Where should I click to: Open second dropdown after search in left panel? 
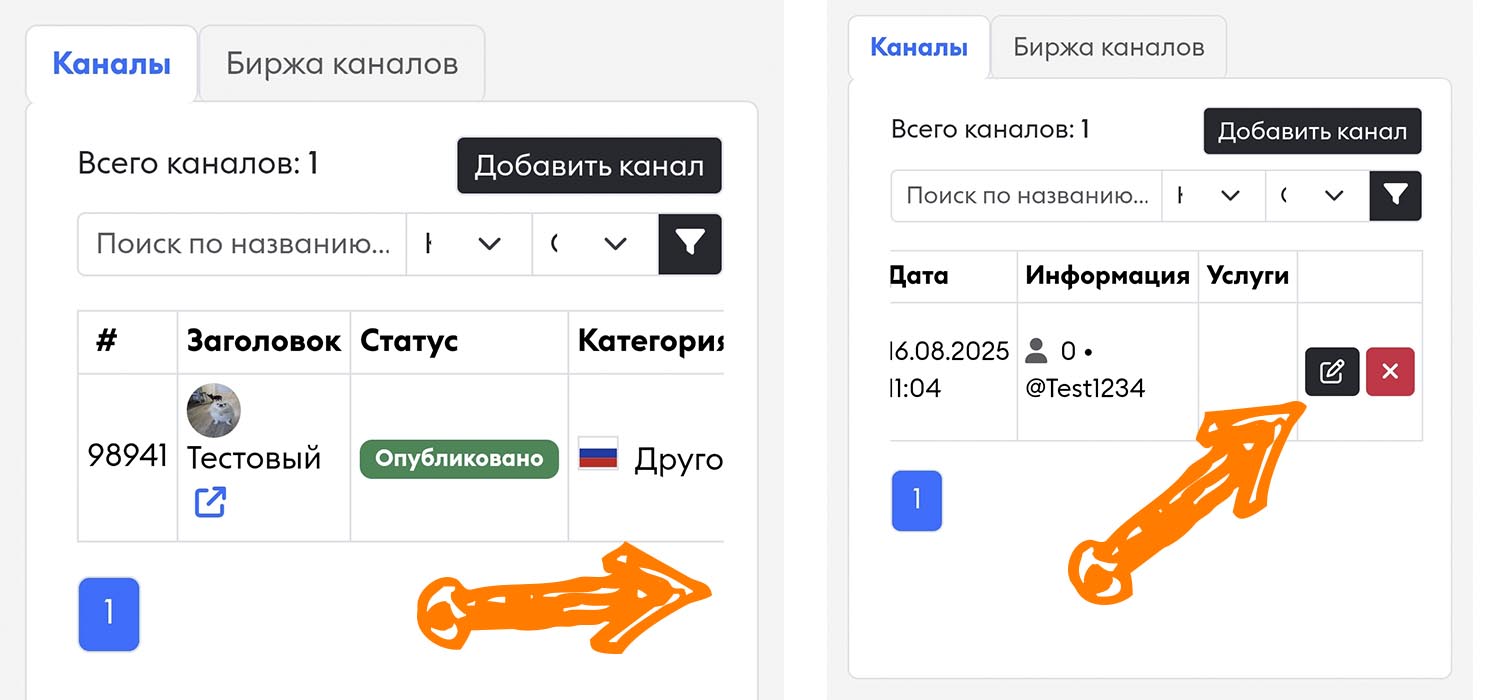(595, 244)
